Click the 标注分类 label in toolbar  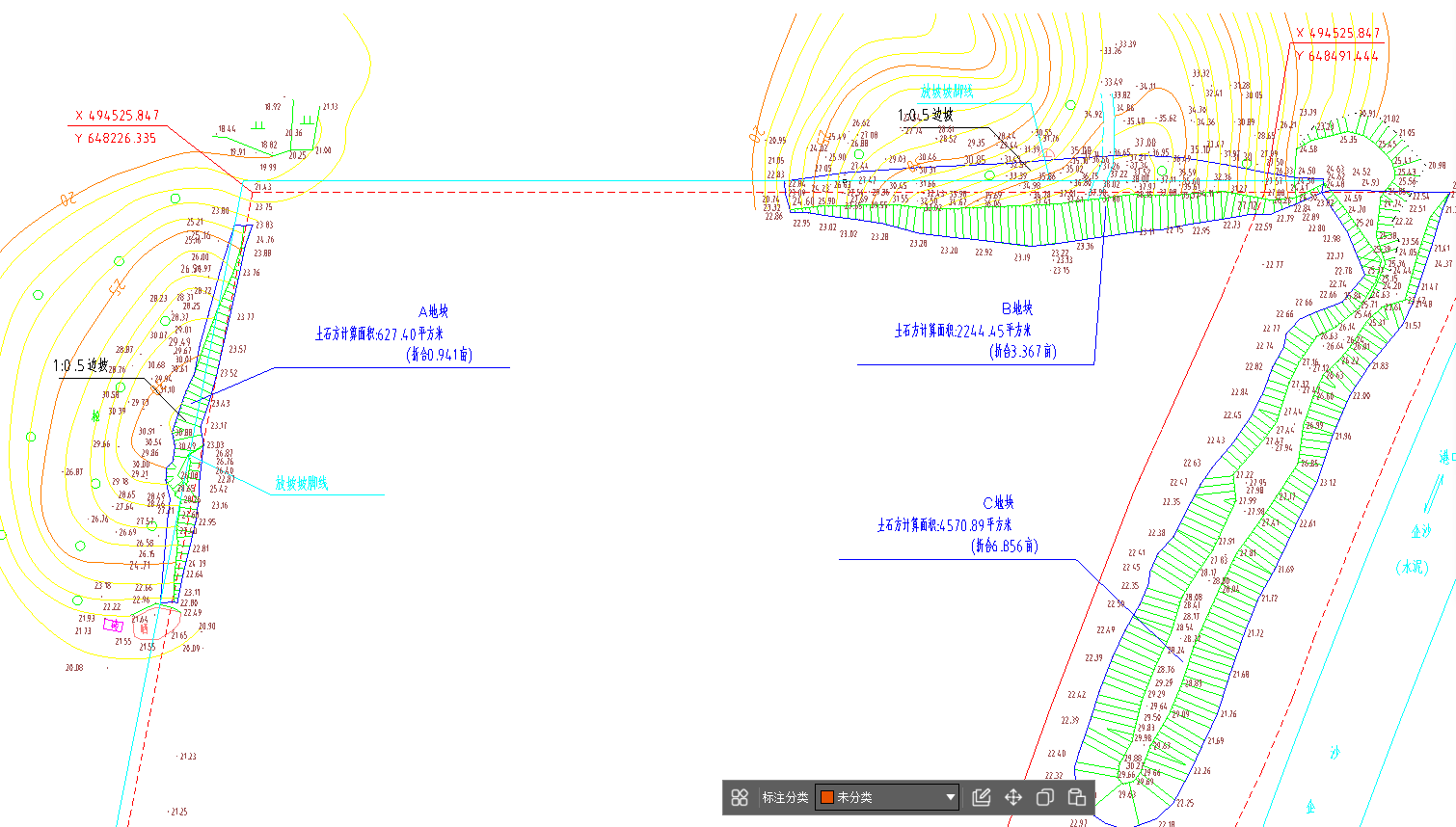(x=785, y=797)
